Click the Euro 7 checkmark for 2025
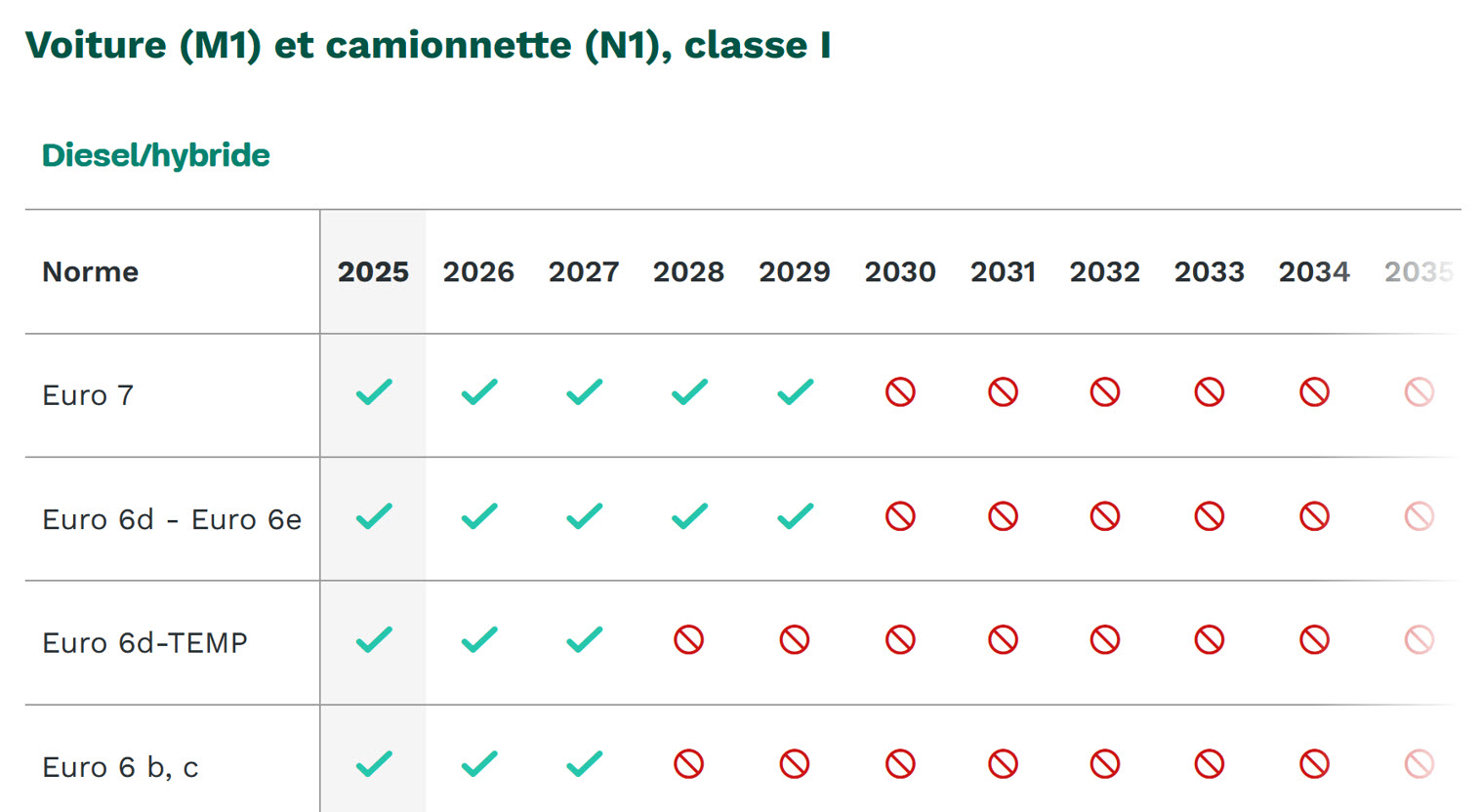This screenshot has height=812, width=1480. (x=374, y=392)
